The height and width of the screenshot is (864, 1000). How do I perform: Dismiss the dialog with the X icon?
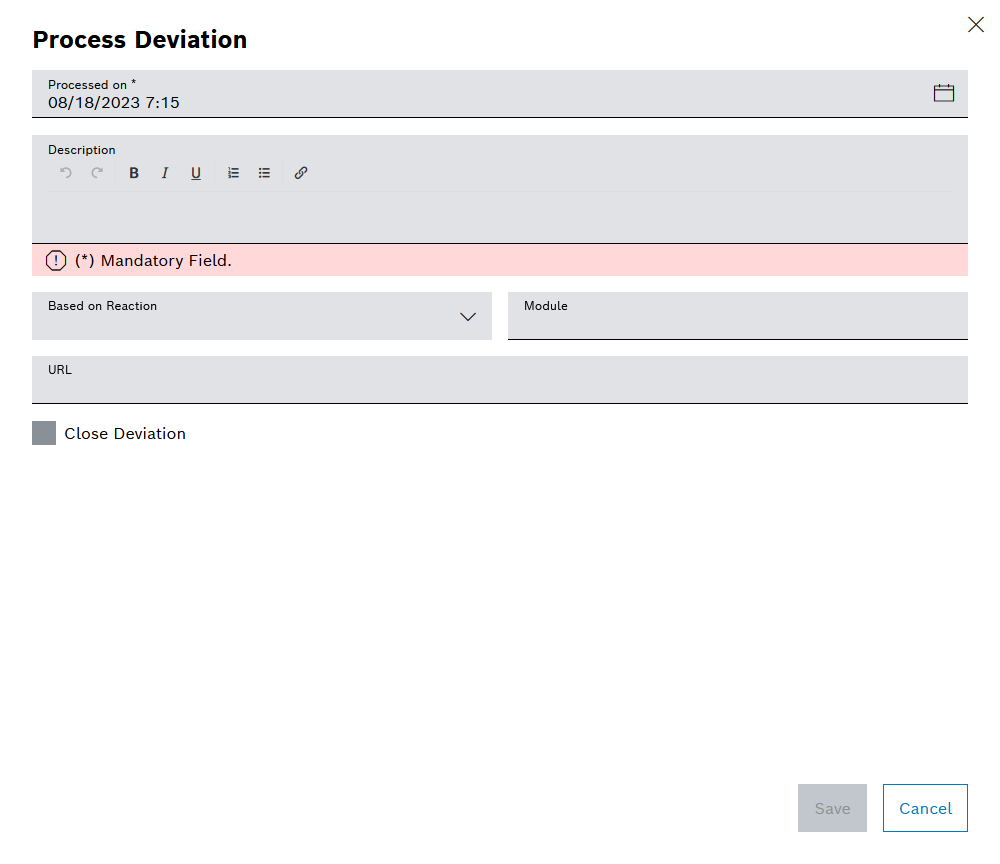click(976, 24)
